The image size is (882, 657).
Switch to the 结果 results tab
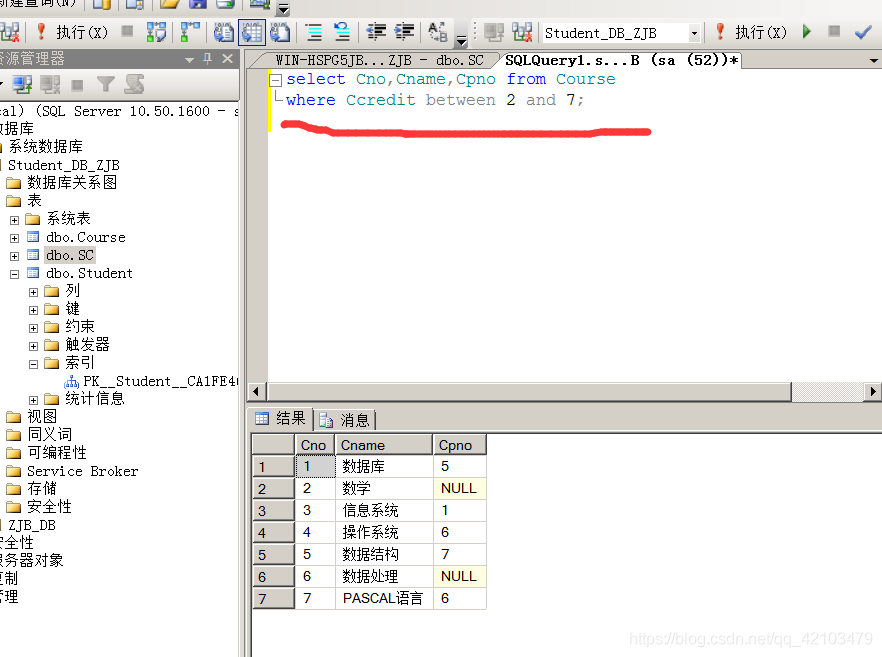coord(281,418)
